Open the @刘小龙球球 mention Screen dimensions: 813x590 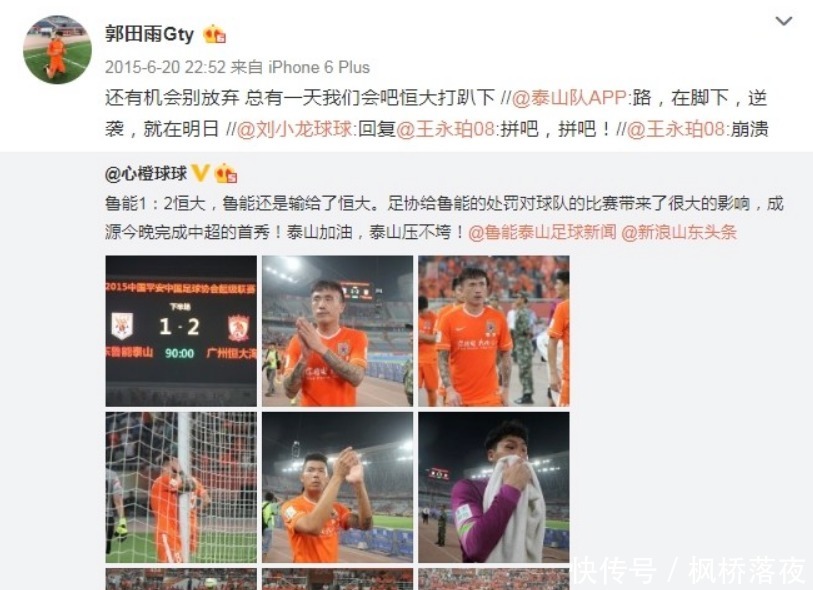(x=294, y=129)
